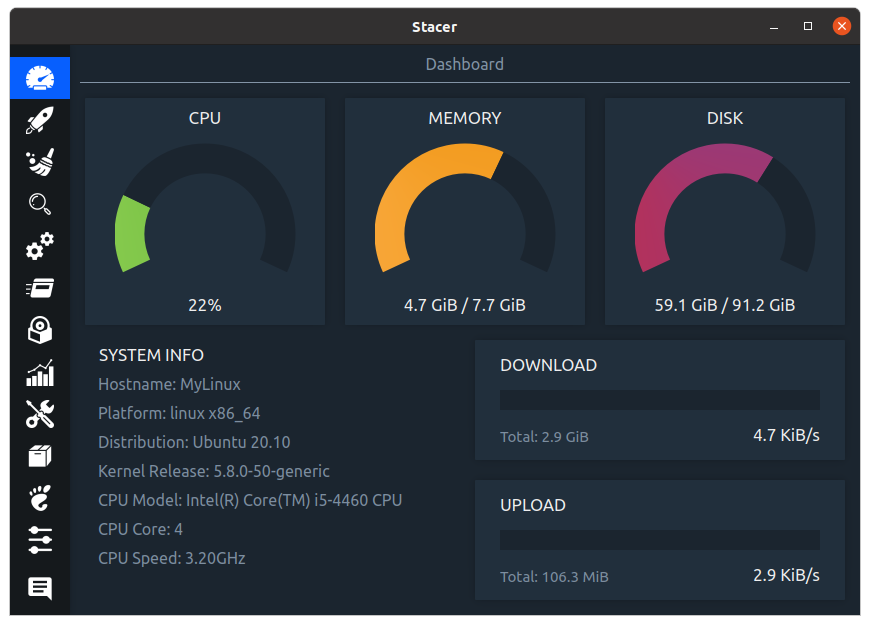Open the Dashboard page in sidebar

40,78
